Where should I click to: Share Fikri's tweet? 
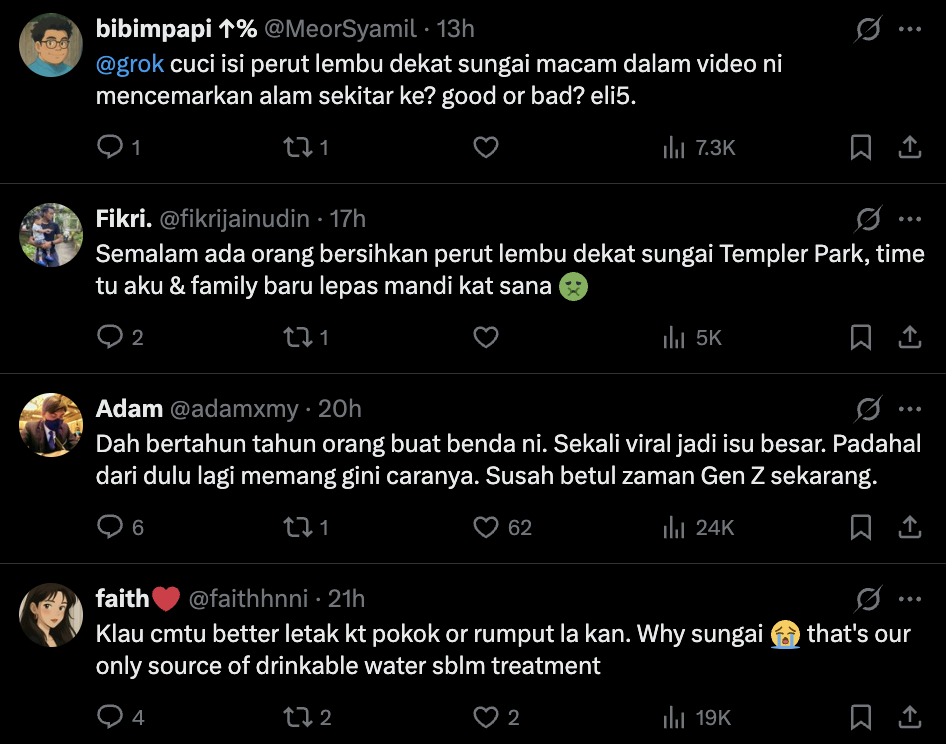pyautogui.click(x=909, y=338)
